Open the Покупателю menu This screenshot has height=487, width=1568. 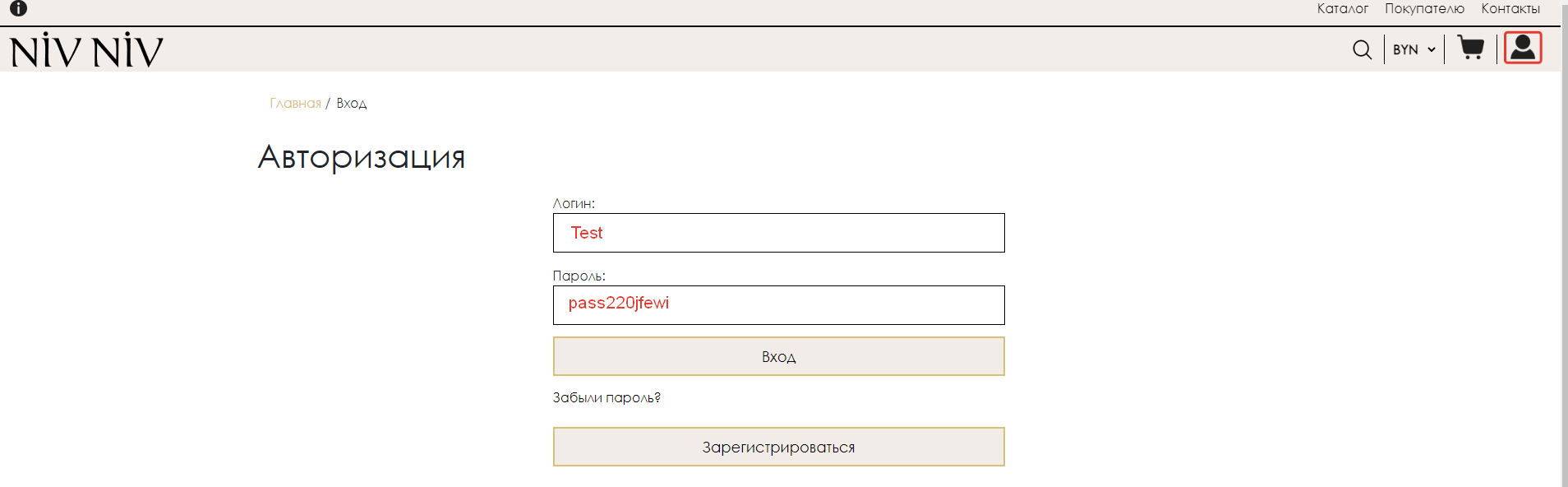[x=1424, y=9]
